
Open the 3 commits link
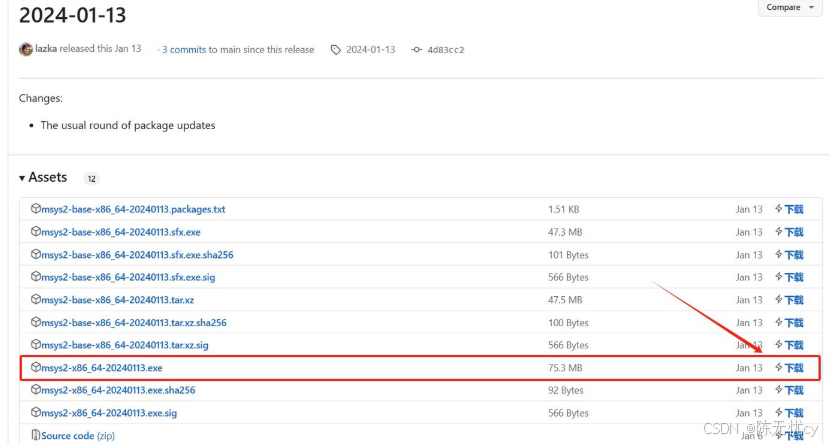(x=184, y=49)
